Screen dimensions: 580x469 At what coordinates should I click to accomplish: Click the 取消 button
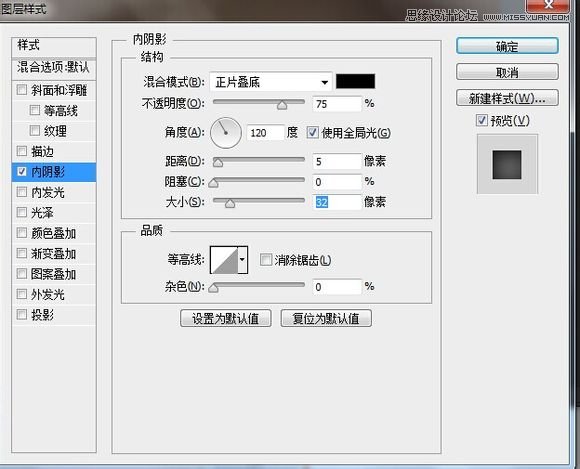(x=507, y=72)
